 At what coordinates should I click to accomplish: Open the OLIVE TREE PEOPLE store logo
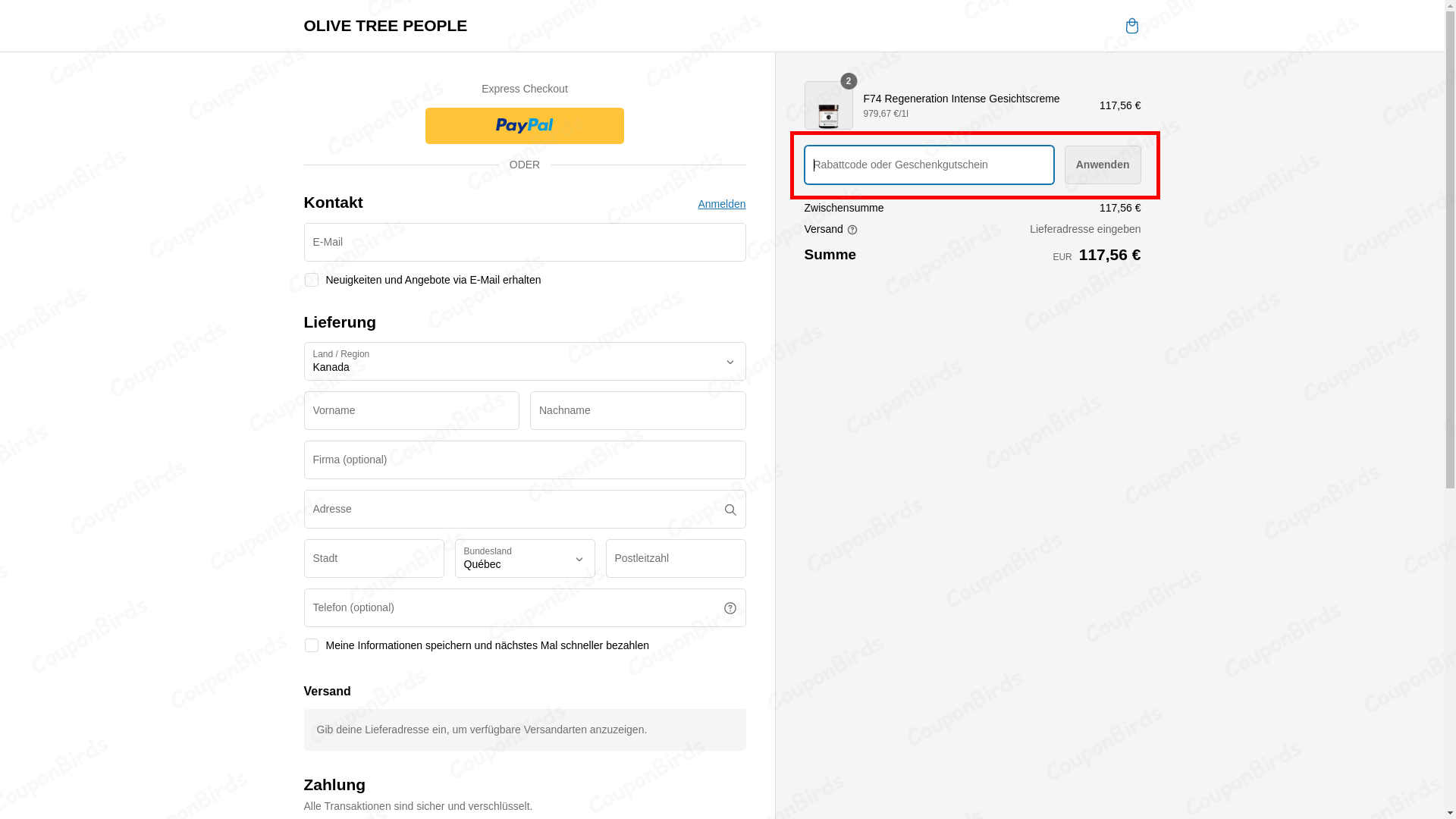[x=385, y=26]
